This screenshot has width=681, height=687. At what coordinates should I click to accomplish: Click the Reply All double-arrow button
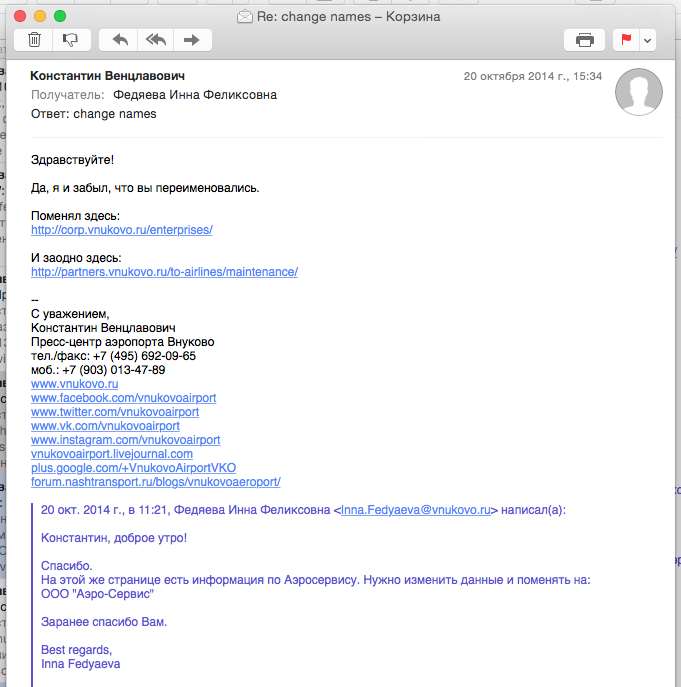tap(155, 40)
